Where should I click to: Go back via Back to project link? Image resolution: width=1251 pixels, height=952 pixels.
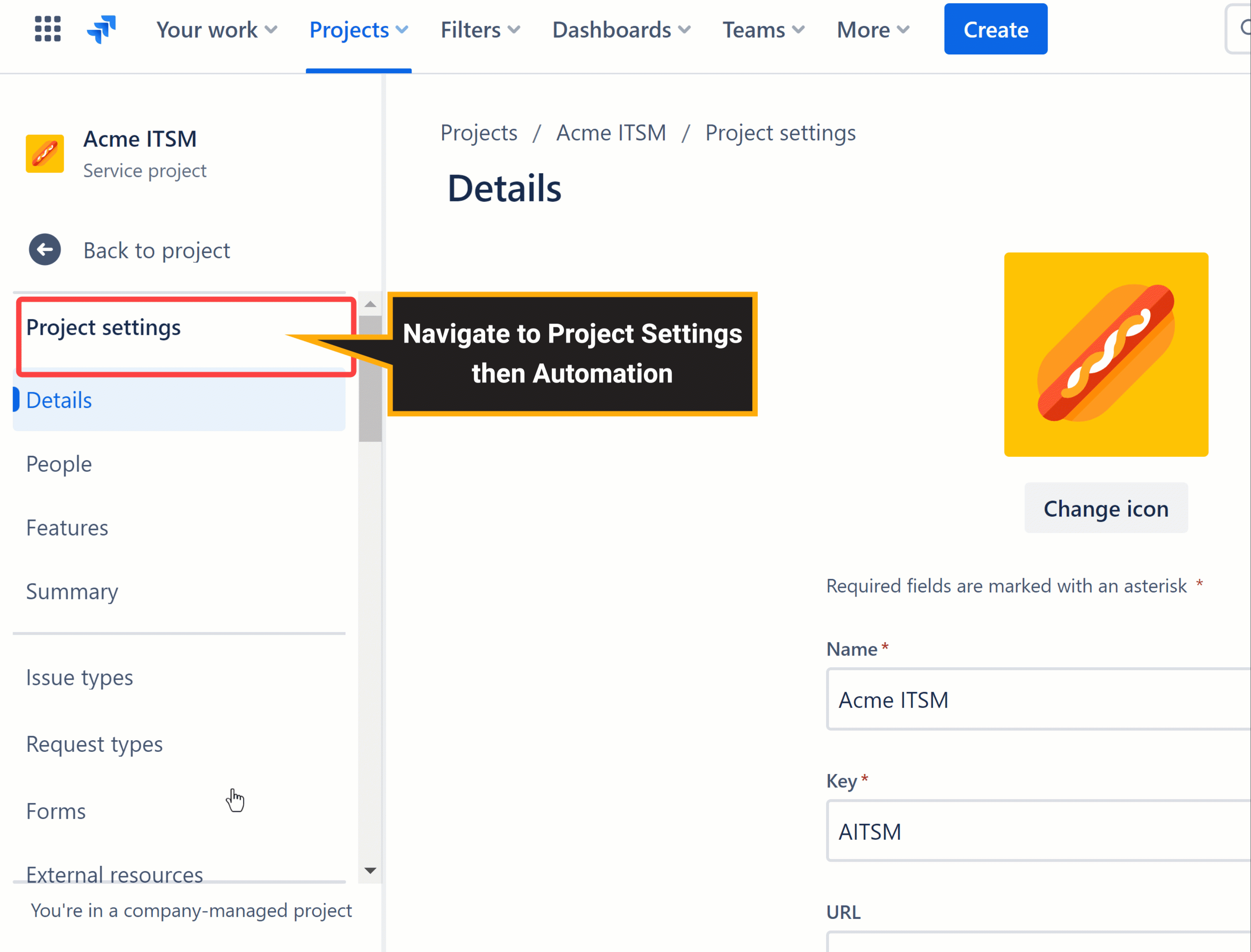[x=157, y=250]
